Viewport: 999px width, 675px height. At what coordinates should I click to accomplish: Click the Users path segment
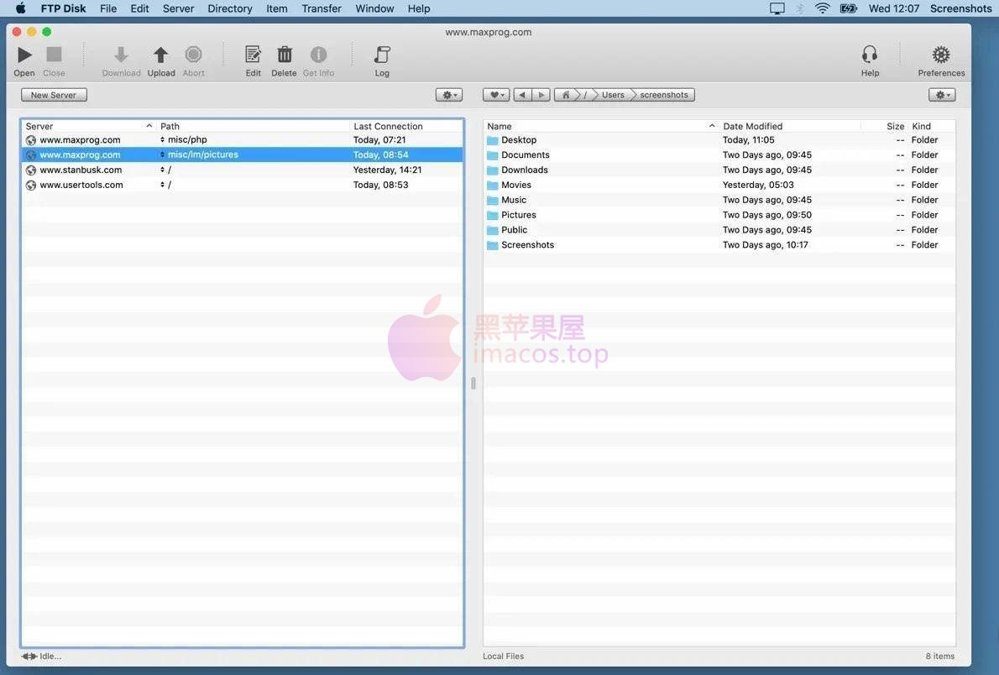click(x=613, y=95)
